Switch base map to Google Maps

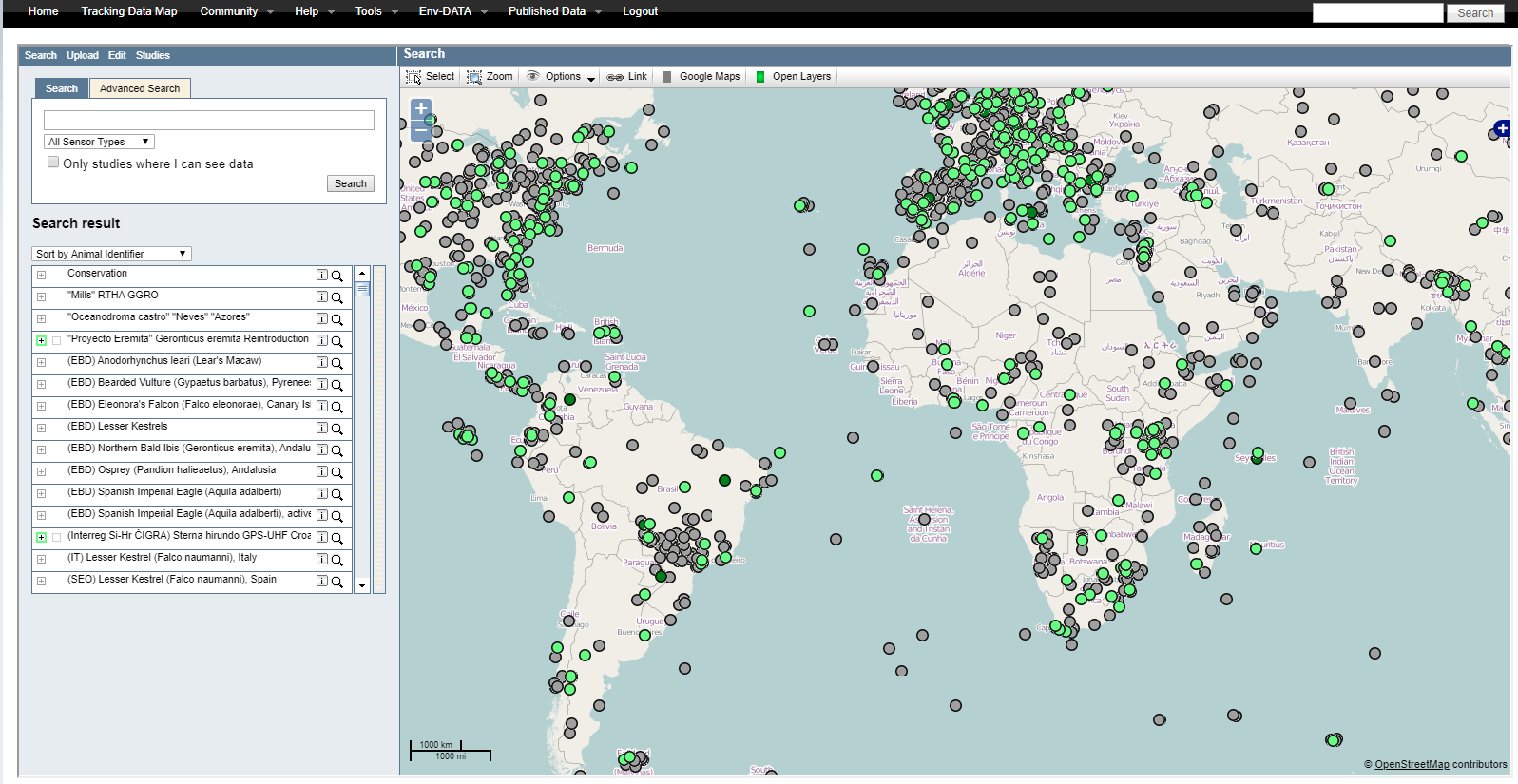coord(701,76)
